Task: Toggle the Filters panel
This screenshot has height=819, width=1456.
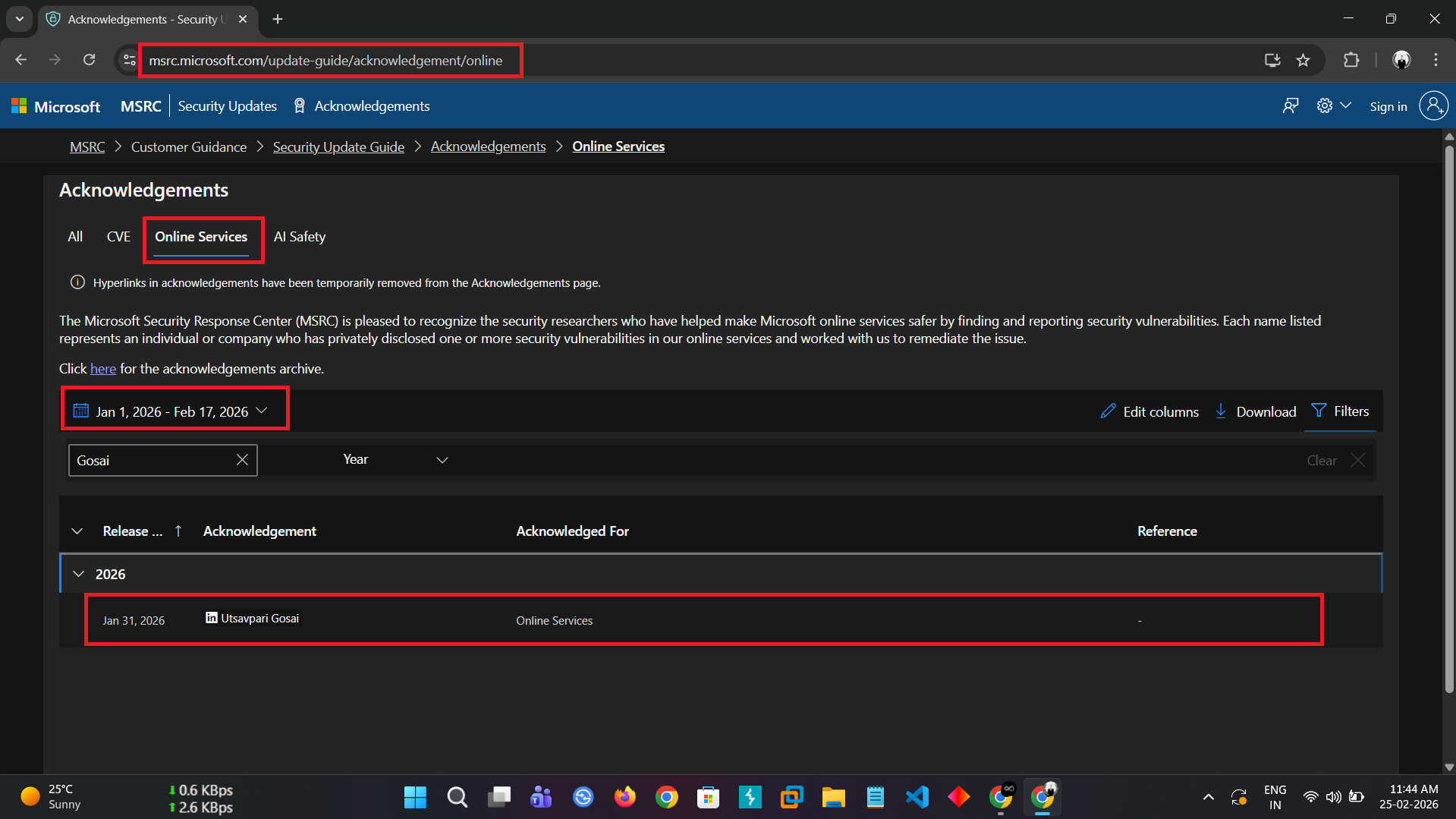Action: tap(1341, 411)
